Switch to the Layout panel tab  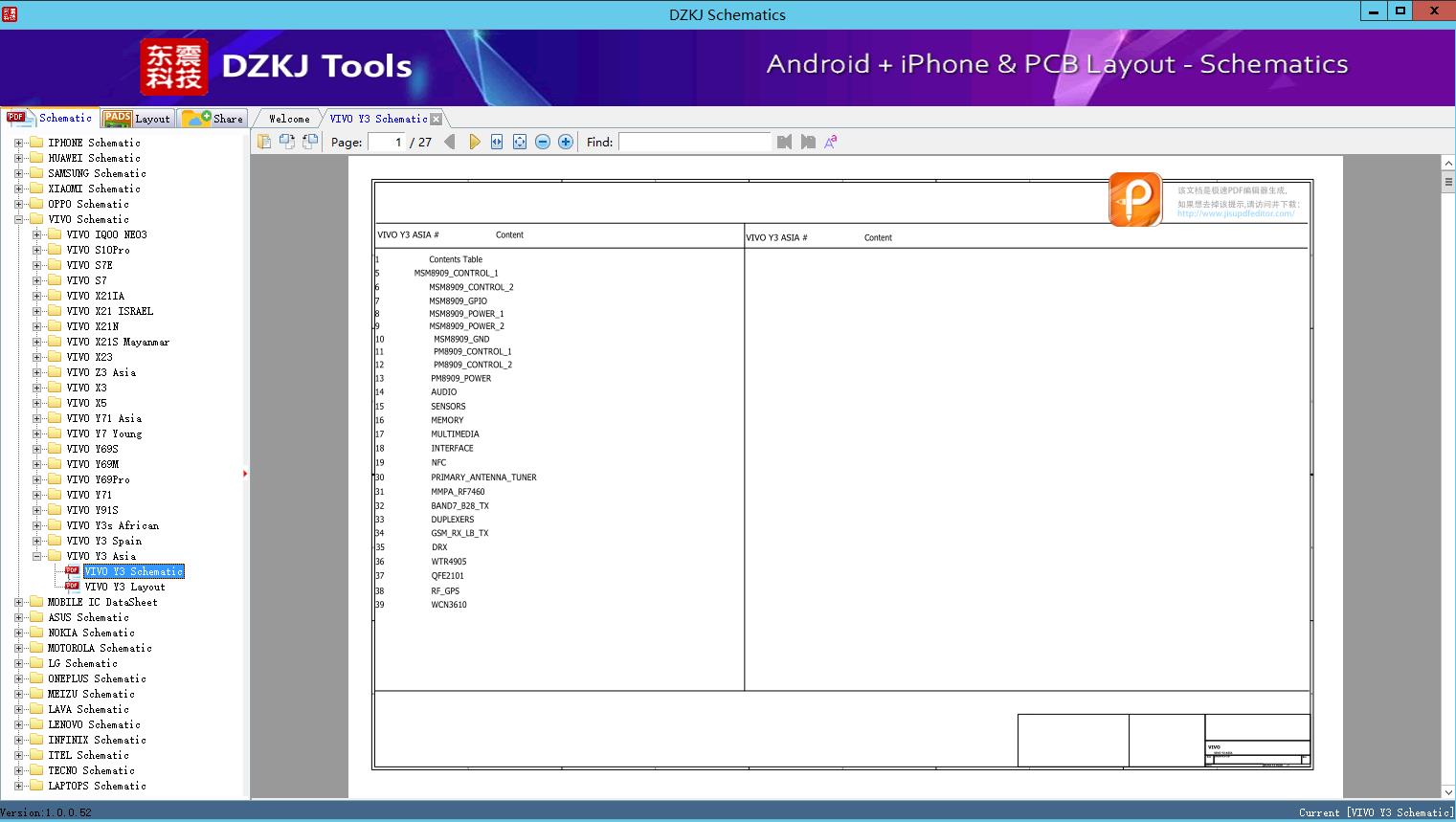pyautogui.click(x=137, y=119)
